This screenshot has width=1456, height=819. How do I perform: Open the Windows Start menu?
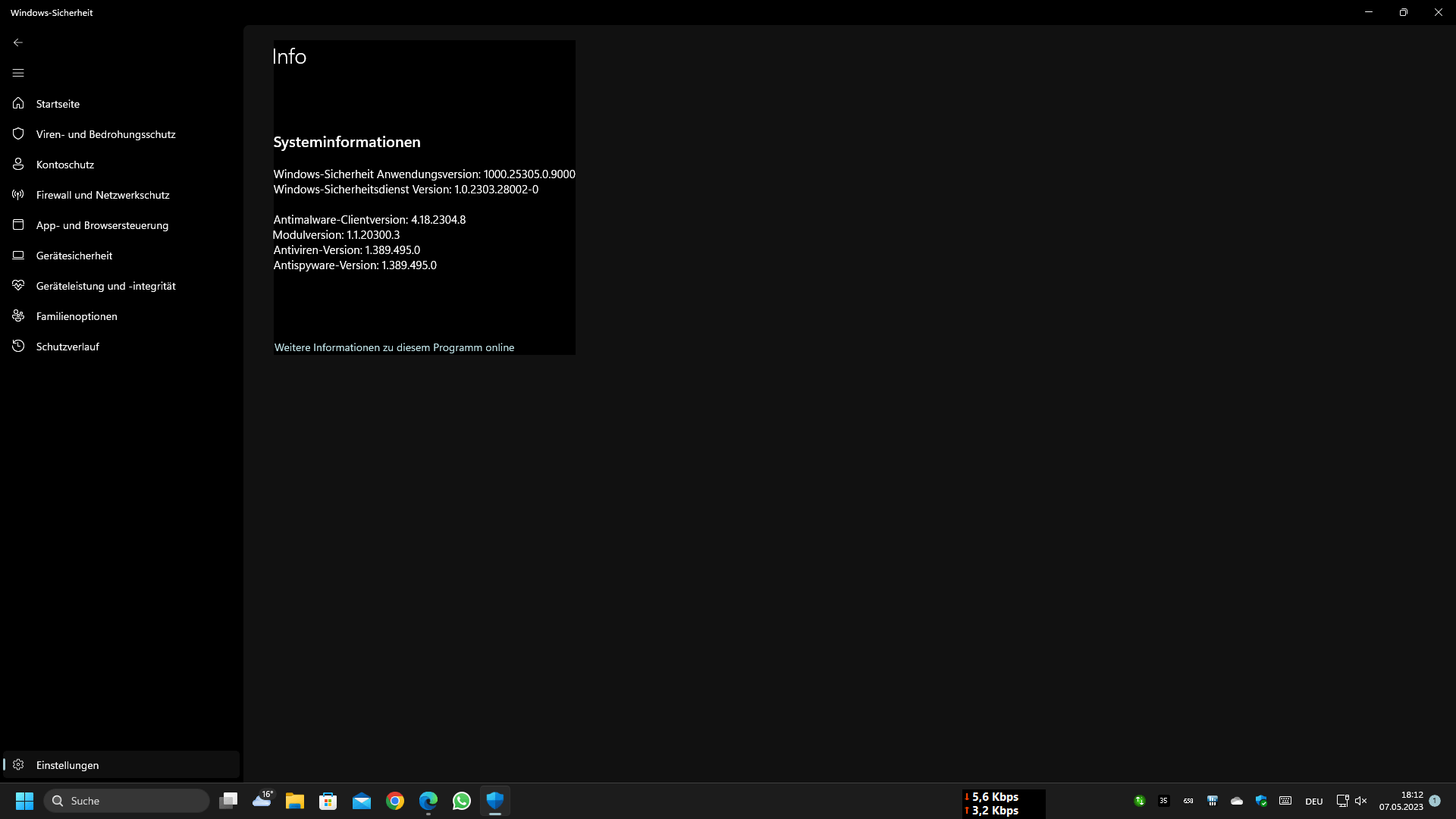25,801
